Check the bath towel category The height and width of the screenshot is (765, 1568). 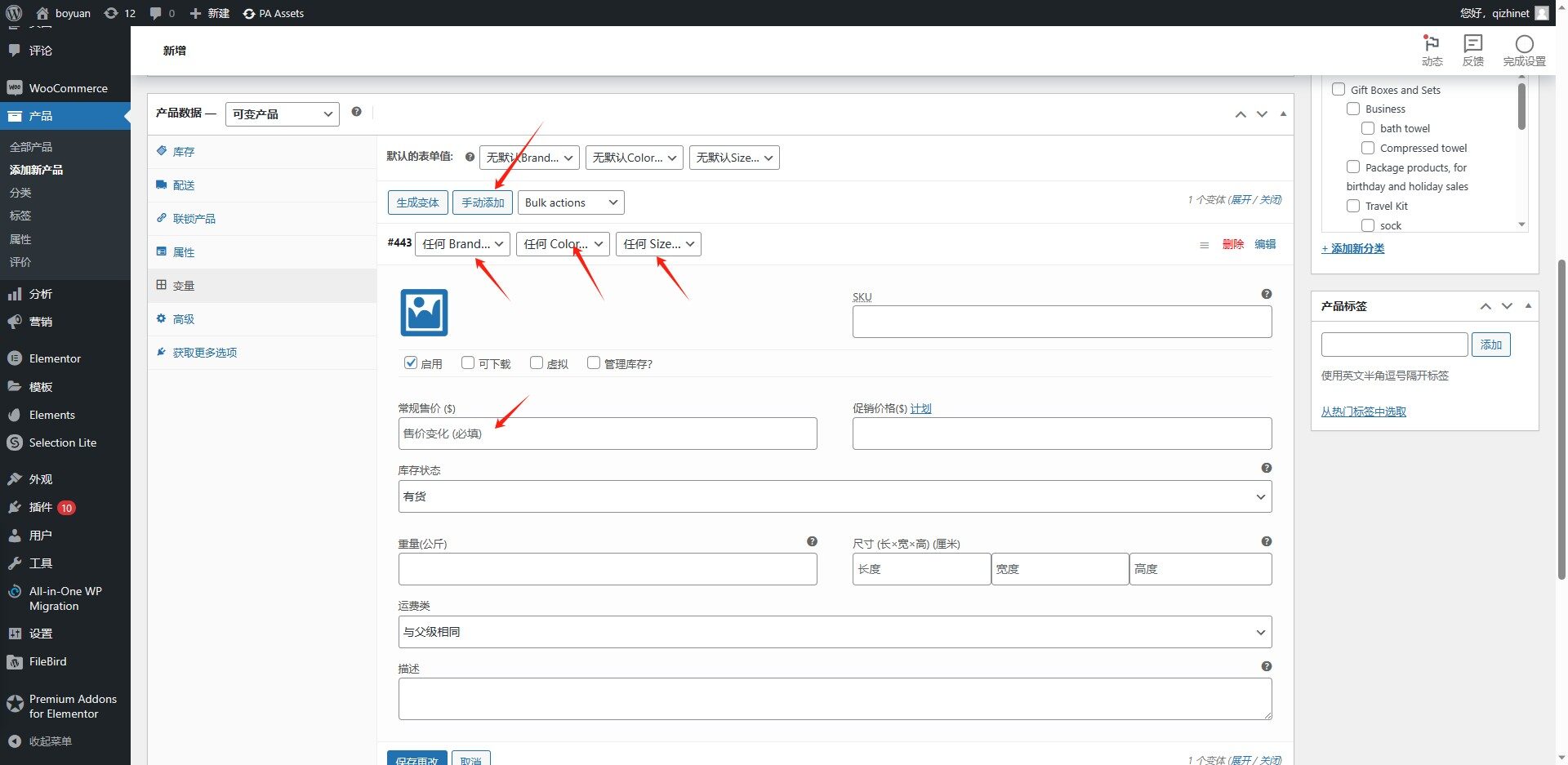point(1368,128)
